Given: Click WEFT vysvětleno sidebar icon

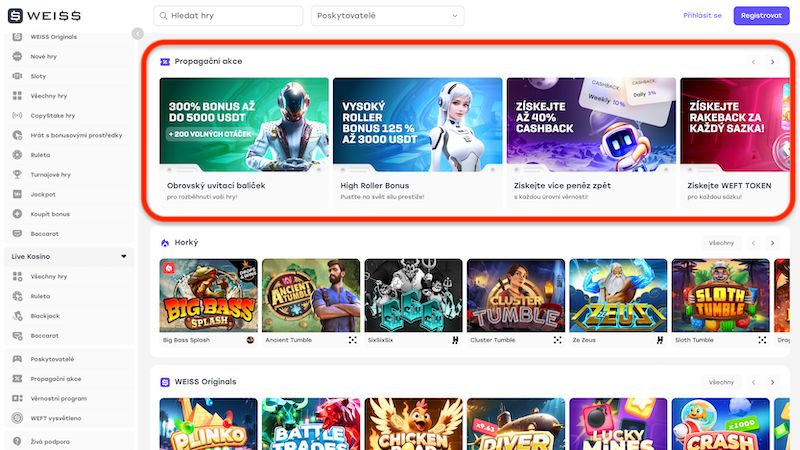Looking at the screenshot, I should click(x=17, y=418).
